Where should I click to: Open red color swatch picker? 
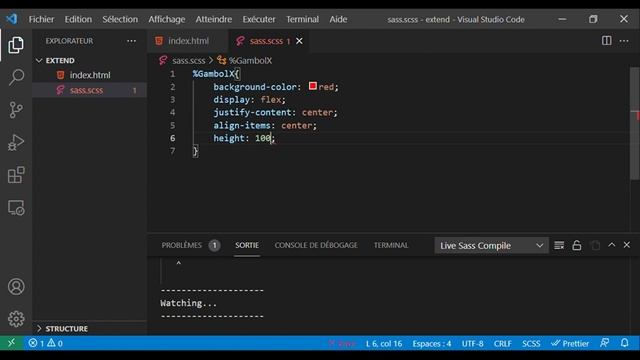coord(313,86)
